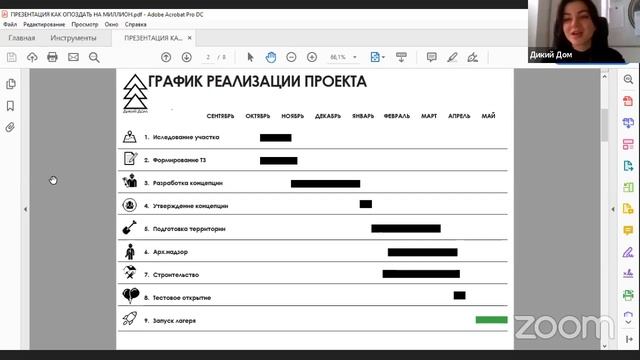This screenshot has height=360, width=640.
Task: Go to previous page arrow
Action: (166, 57)
